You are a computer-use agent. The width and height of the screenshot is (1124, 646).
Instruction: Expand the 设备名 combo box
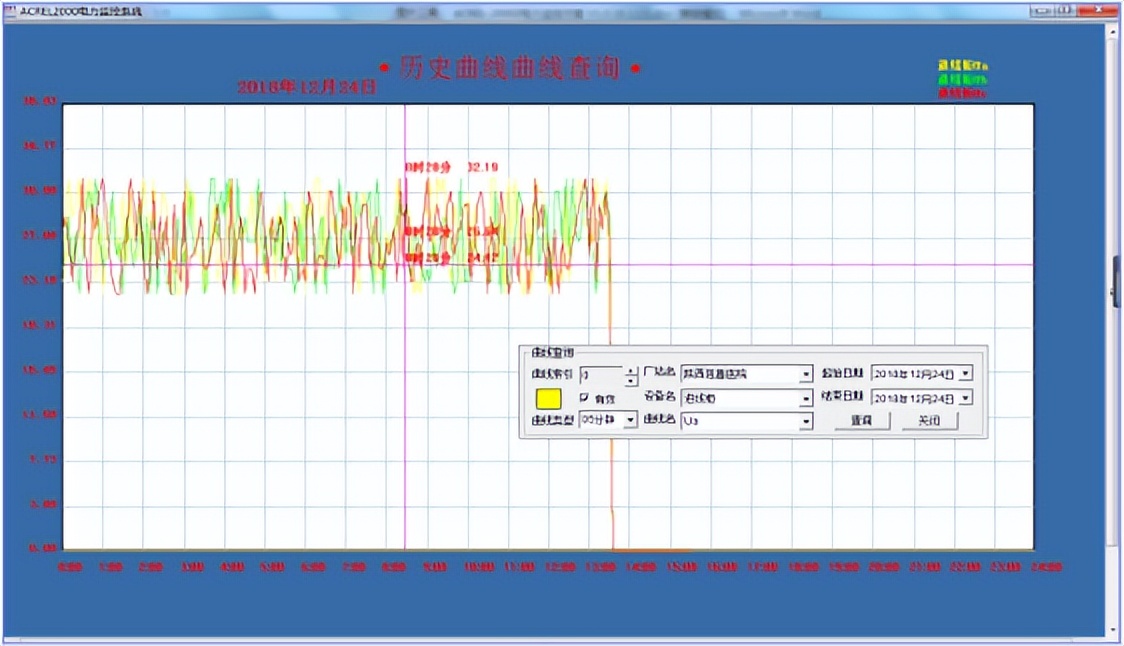(x=805, y=398)
